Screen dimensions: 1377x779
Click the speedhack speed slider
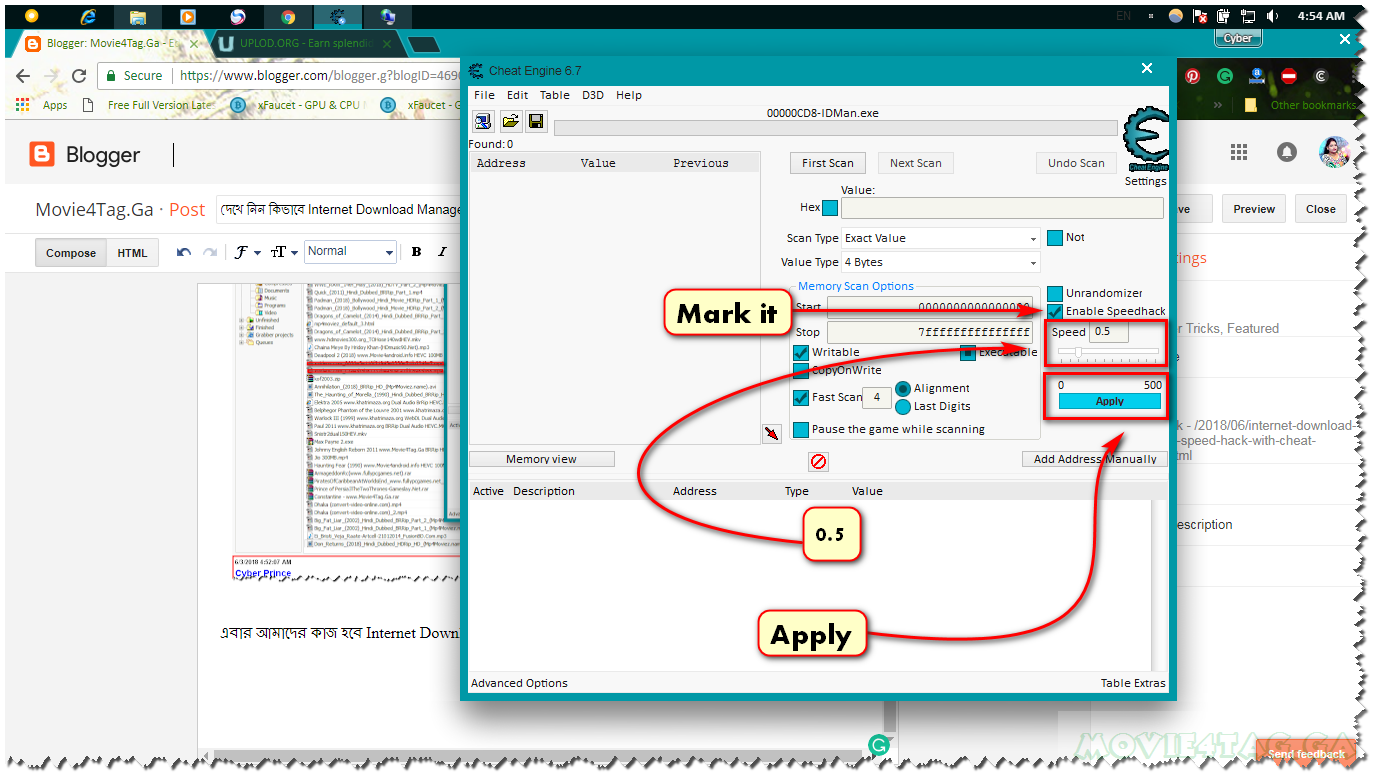tap(1108, 352)
